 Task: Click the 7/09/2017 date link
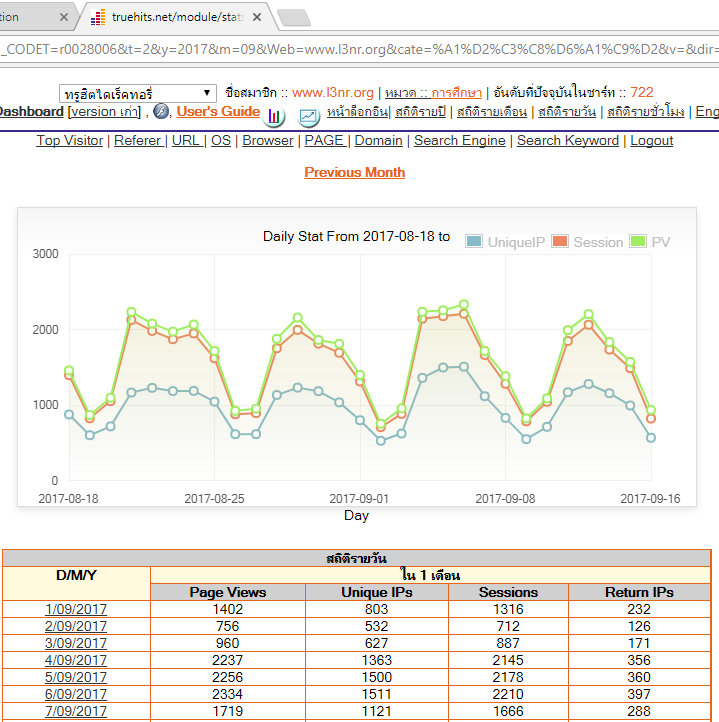click(76, 711)
